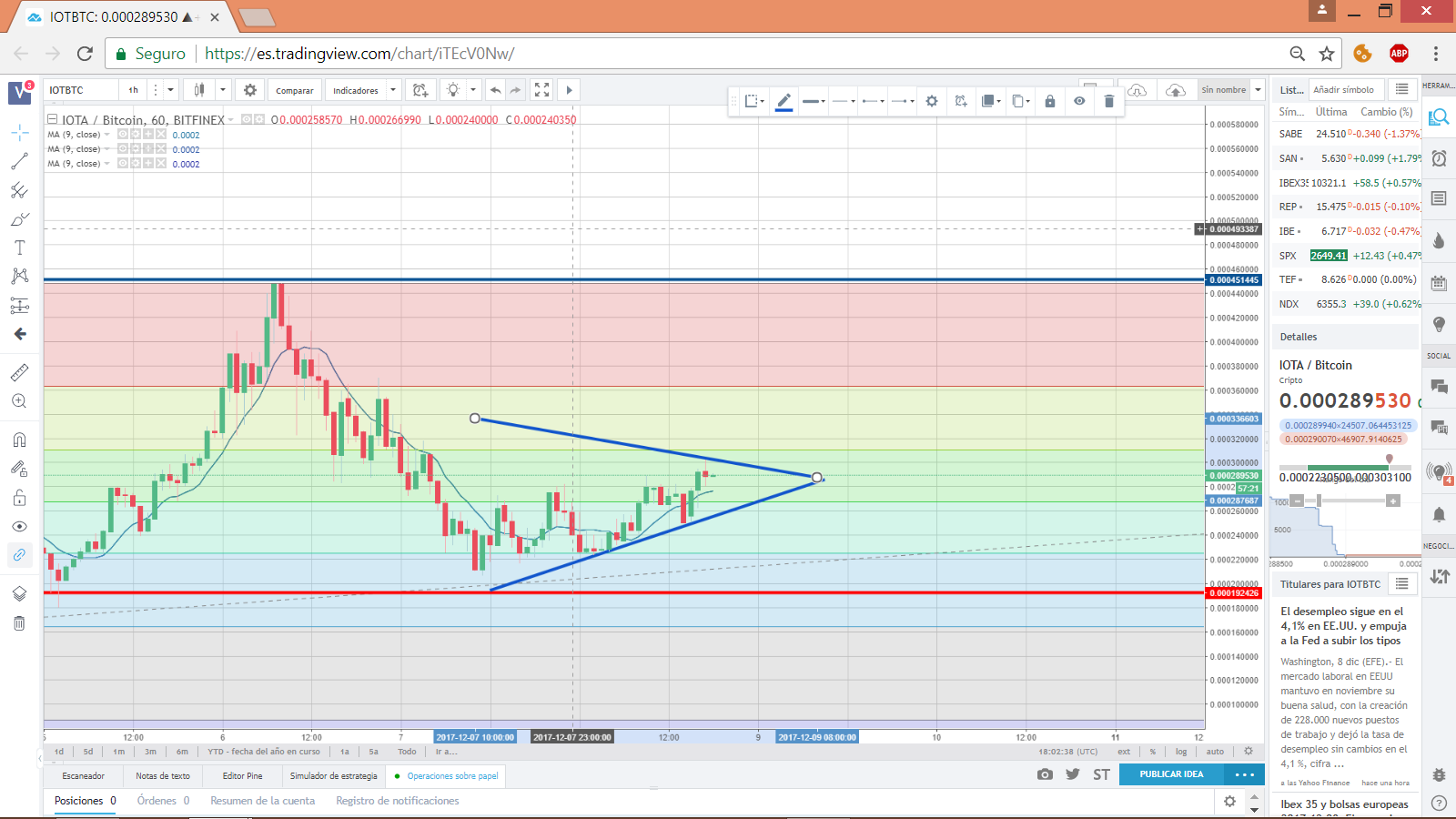Expand the chart style dropdown arrow

(x=222, y=90)
